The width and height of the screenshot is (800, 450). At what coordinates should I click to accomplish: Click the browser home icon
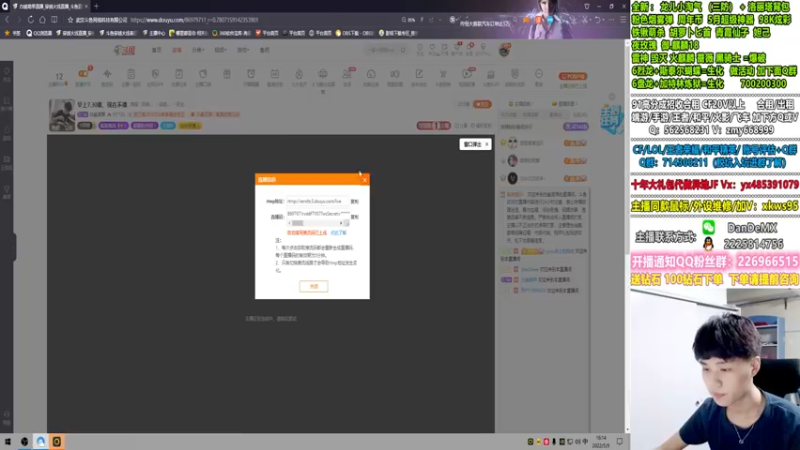point(42,19)
